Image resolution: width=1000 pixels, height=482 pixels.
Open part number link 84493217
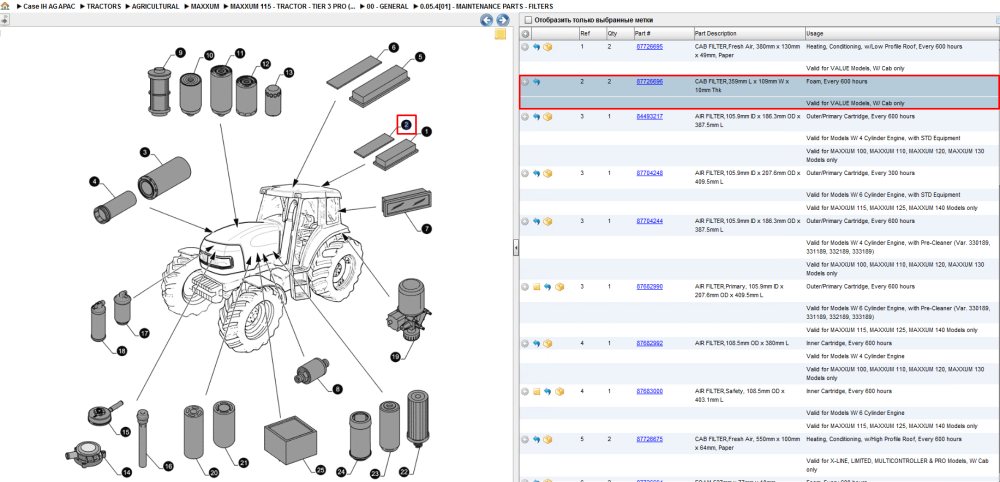[649, 117]
